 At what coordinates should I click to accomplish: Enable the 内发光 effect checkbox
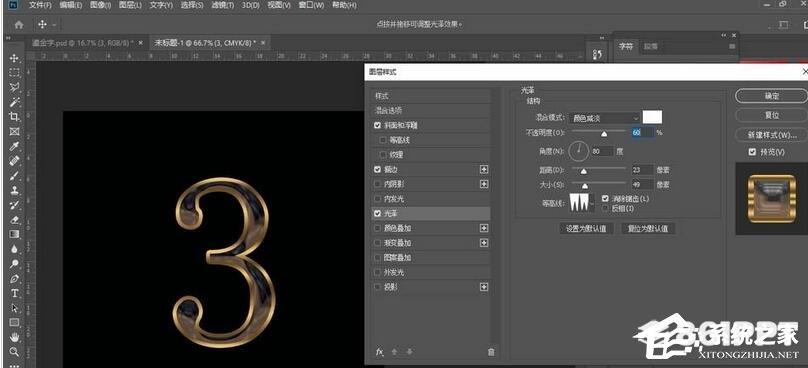pyautogui.click(x=378, y=198)
